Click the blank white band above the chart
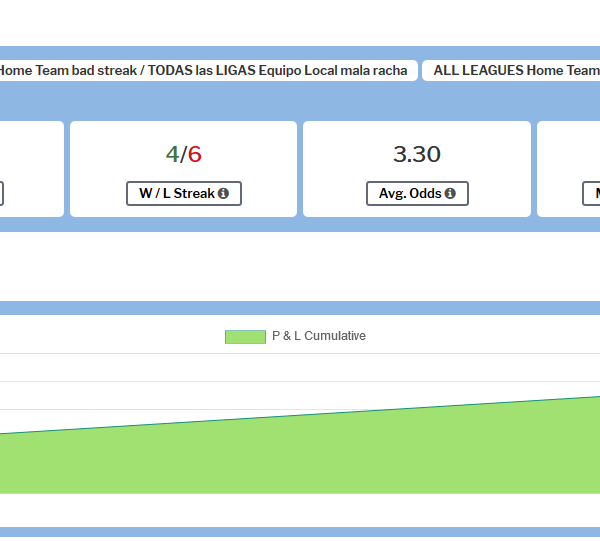Image resolution: width=600 pixels, height=541 pixels. pos(300,265)
